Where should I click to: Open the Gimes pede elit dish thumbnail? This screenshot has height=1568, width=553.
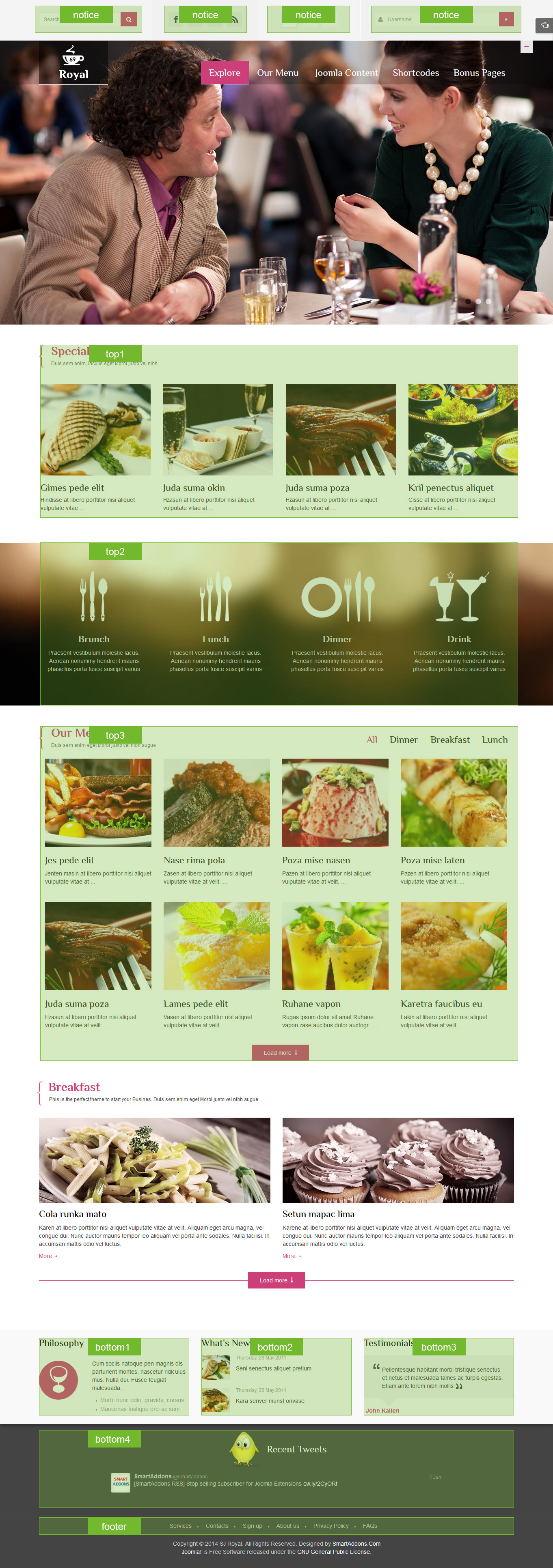click(96, 430)
